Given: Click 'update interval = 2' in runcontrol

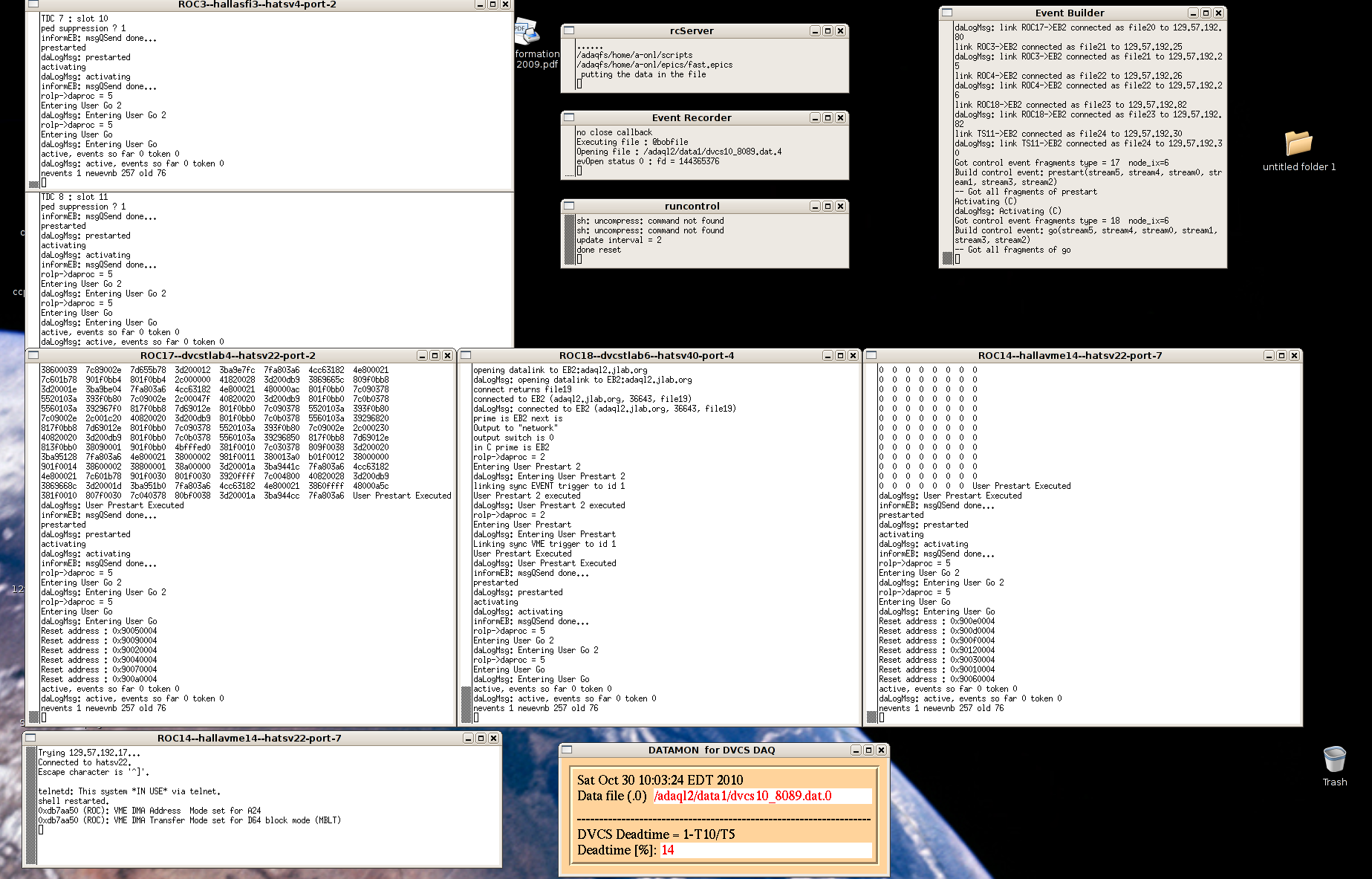Looking at the screenshot, I should point(619,240).
